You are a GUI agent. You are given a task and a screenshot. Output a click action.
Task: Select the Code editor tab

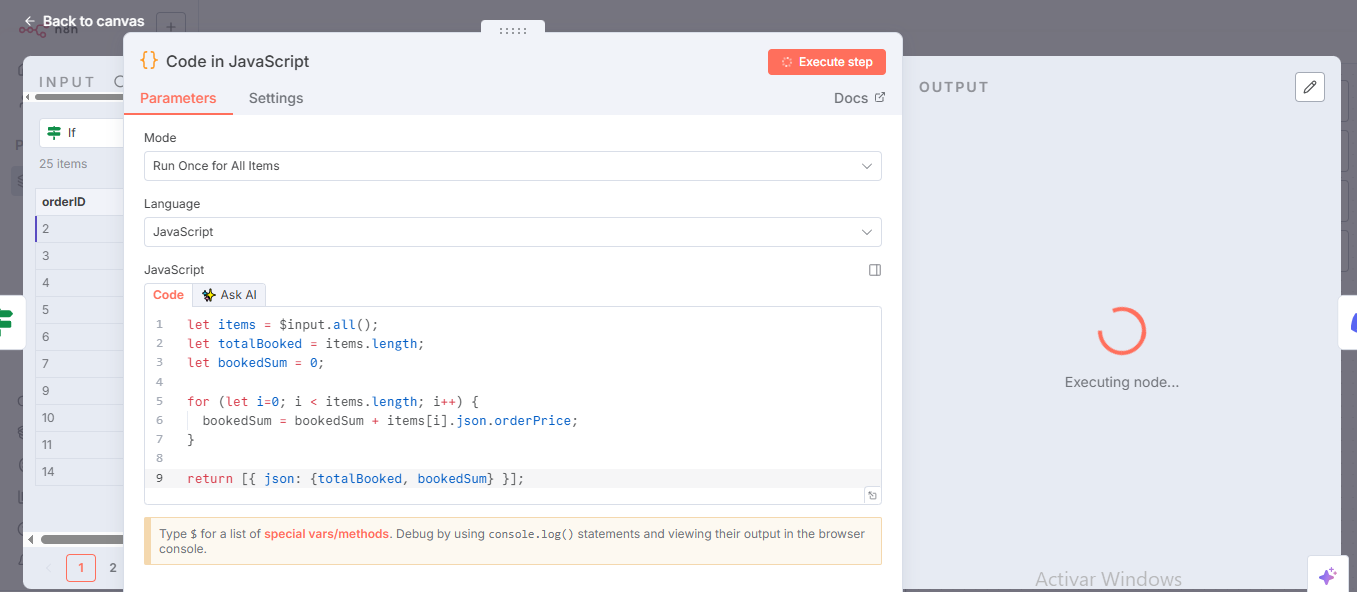[x=168, y=295]
